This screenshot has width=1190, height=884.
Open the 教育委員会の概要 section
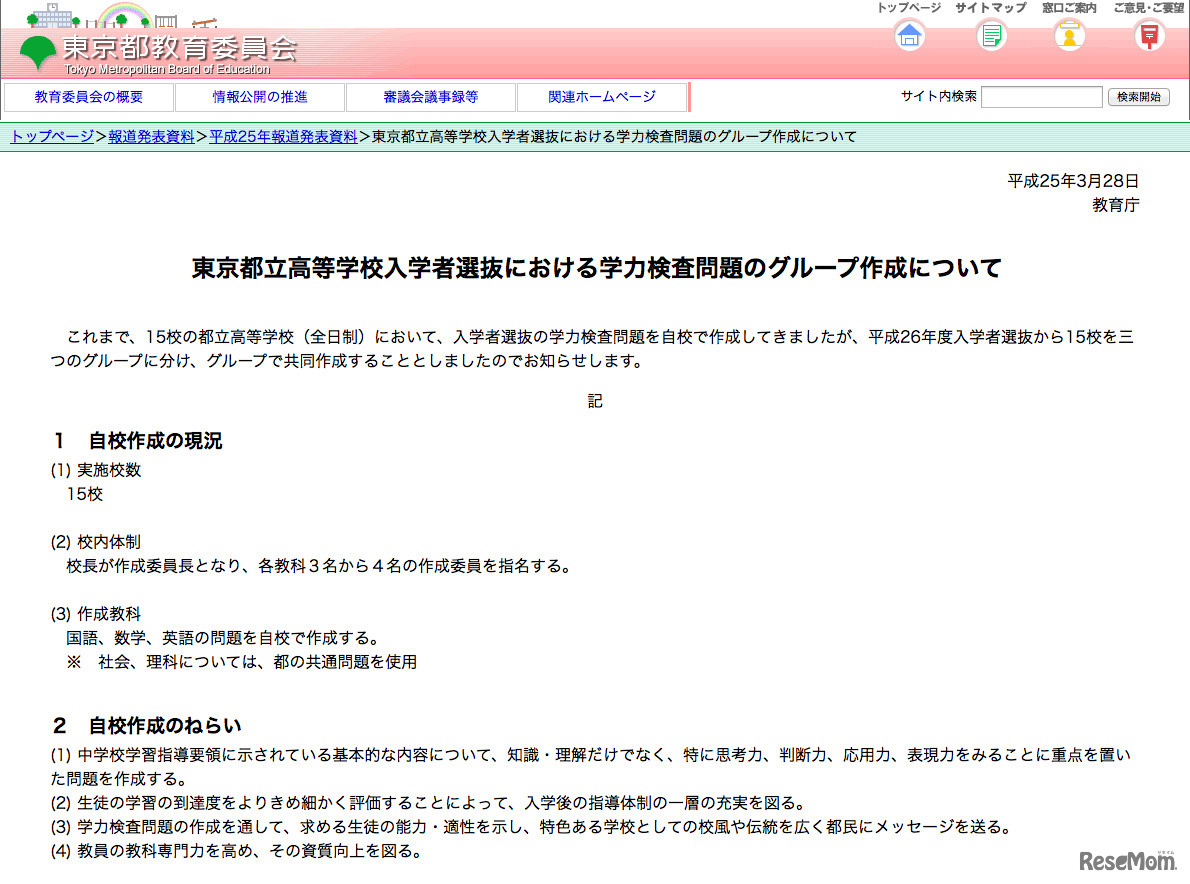pyautogui.click(x=90, y=96)
